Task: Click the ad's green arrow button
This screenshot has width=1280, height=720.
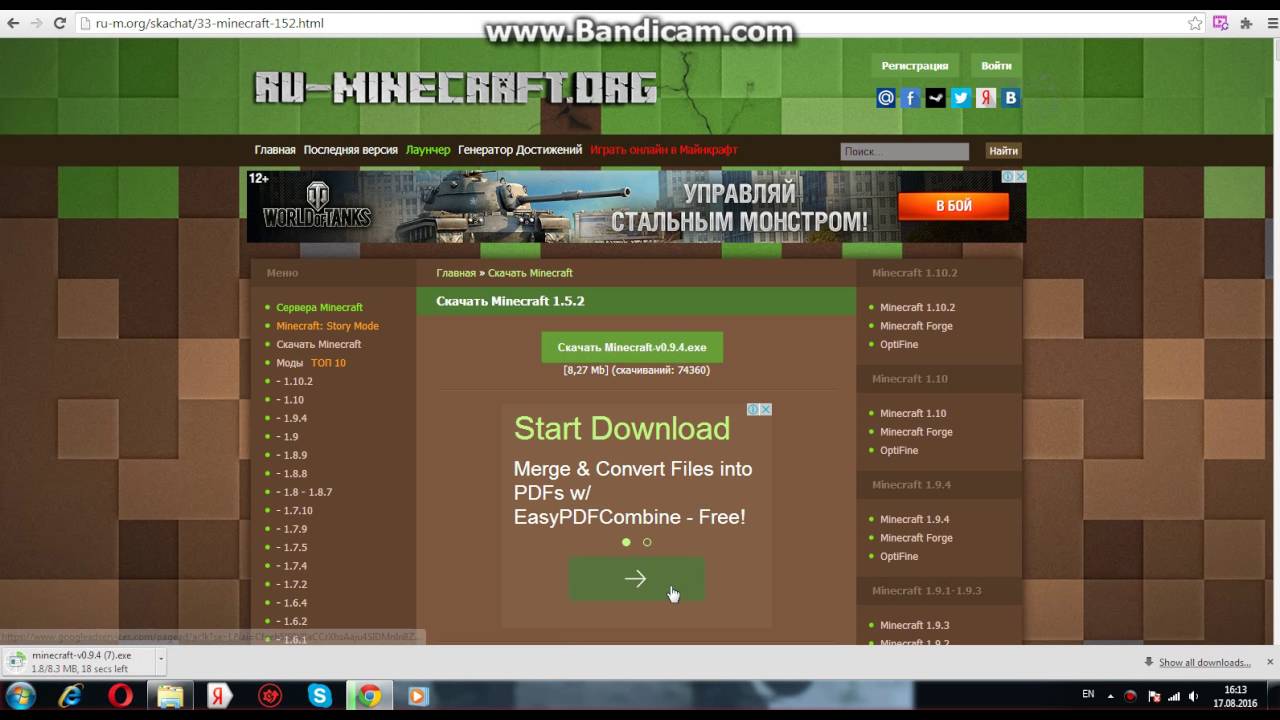Action: click(636, 579)
